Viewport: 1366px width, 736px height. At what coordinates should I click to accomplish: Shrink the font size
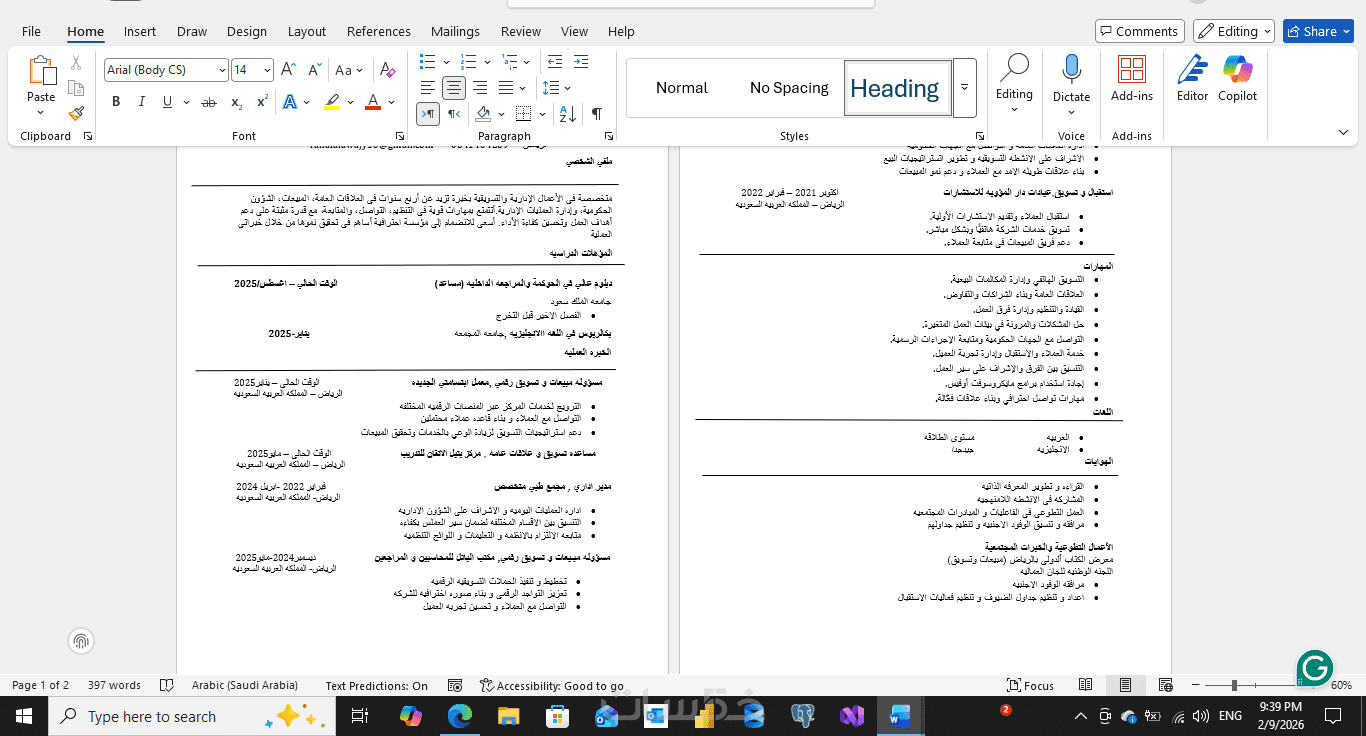click(x=314, y=70)
